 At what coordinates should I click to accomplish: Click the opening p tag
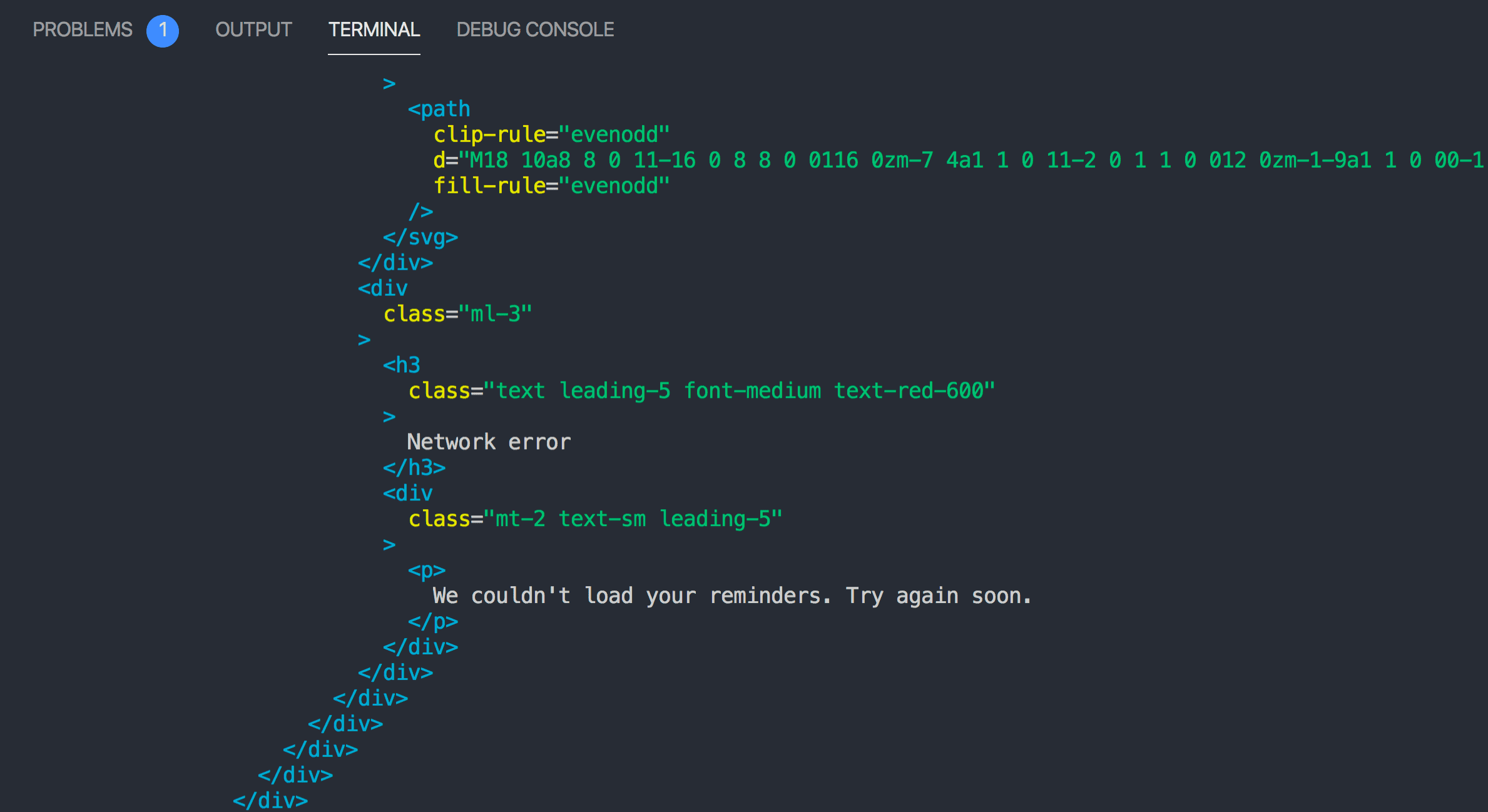pyautogui.click(x=427, y=571)
